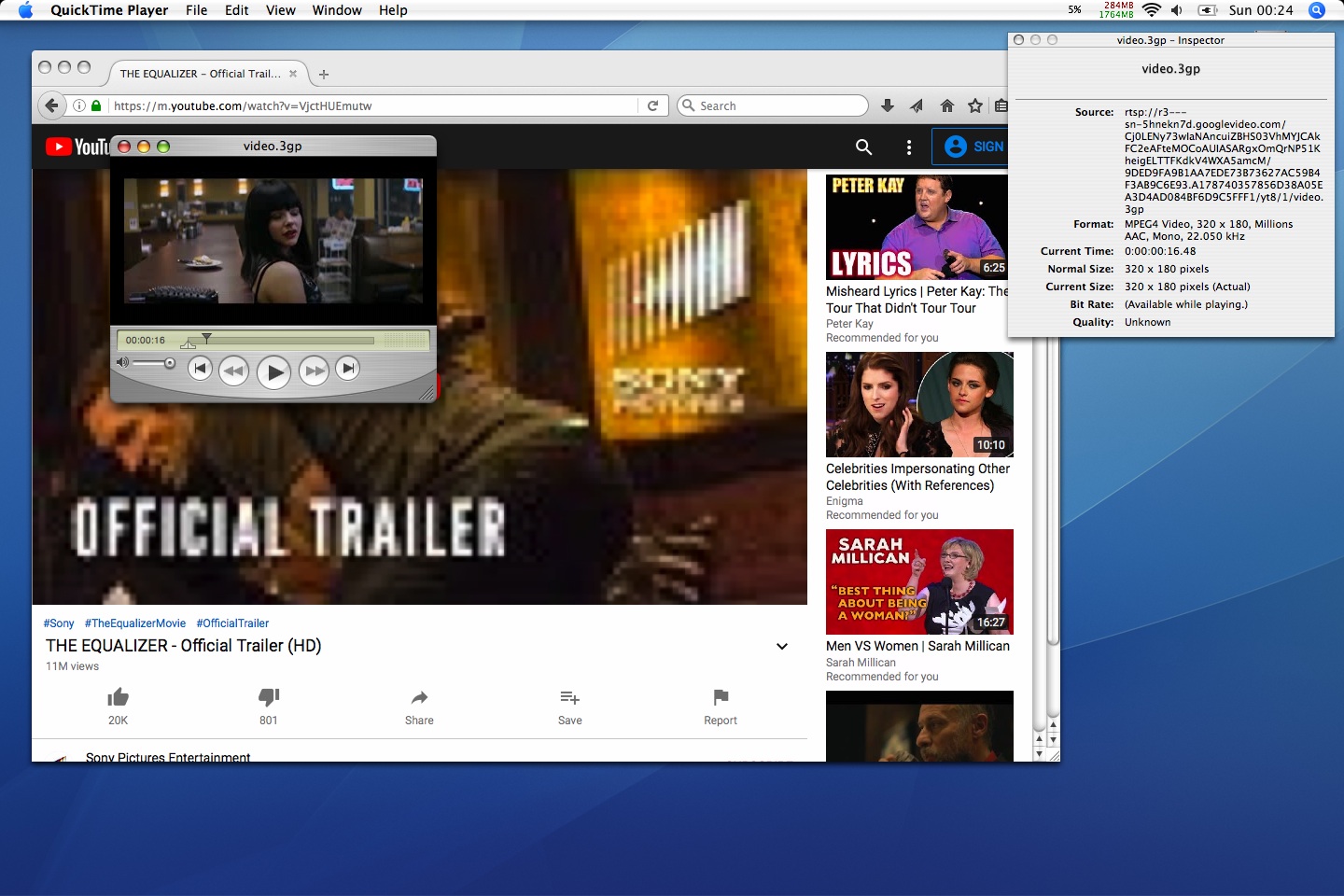Rewind the QuickTime video
Viewport: 1344px width, 896px height.
pos(233,371)
